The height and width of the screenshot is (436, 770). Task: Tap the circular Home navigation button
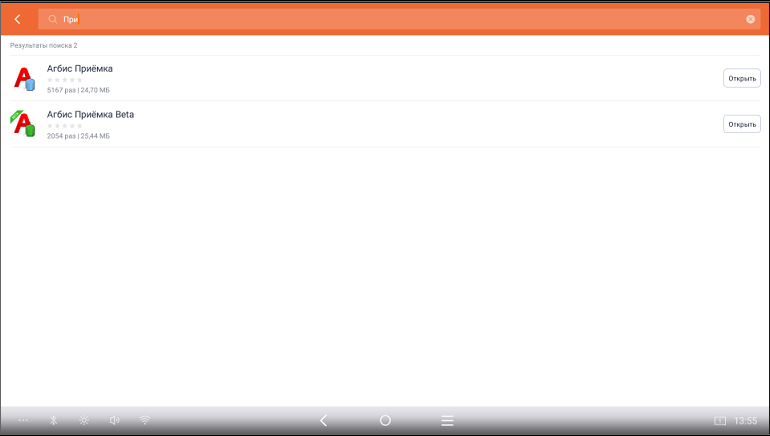pos(385,420)
